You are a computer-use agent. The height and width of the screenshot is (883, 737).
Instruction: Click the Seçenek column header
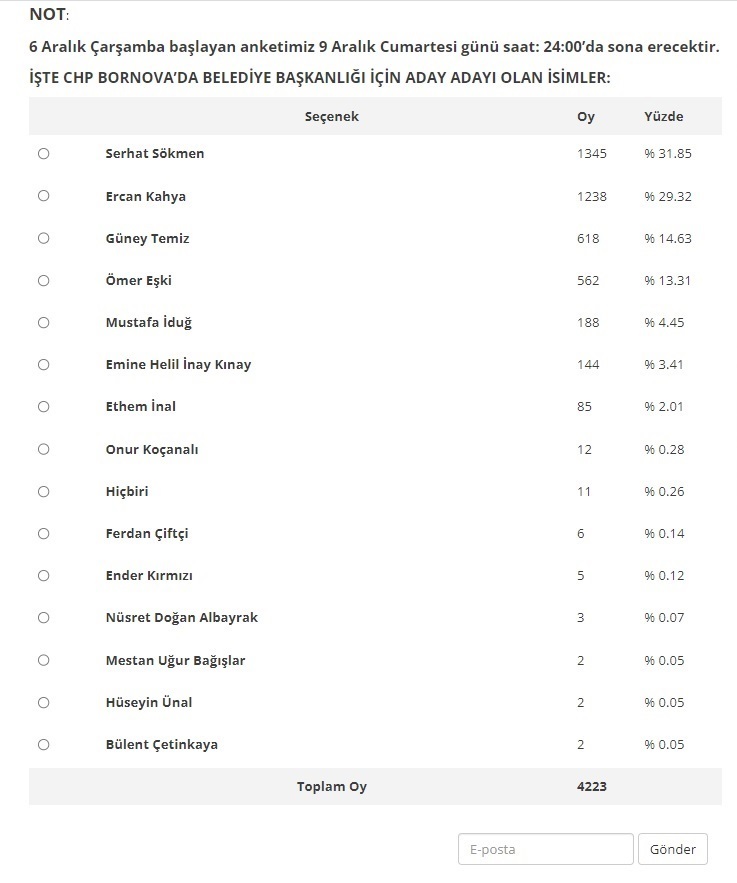tap(331, 117)
